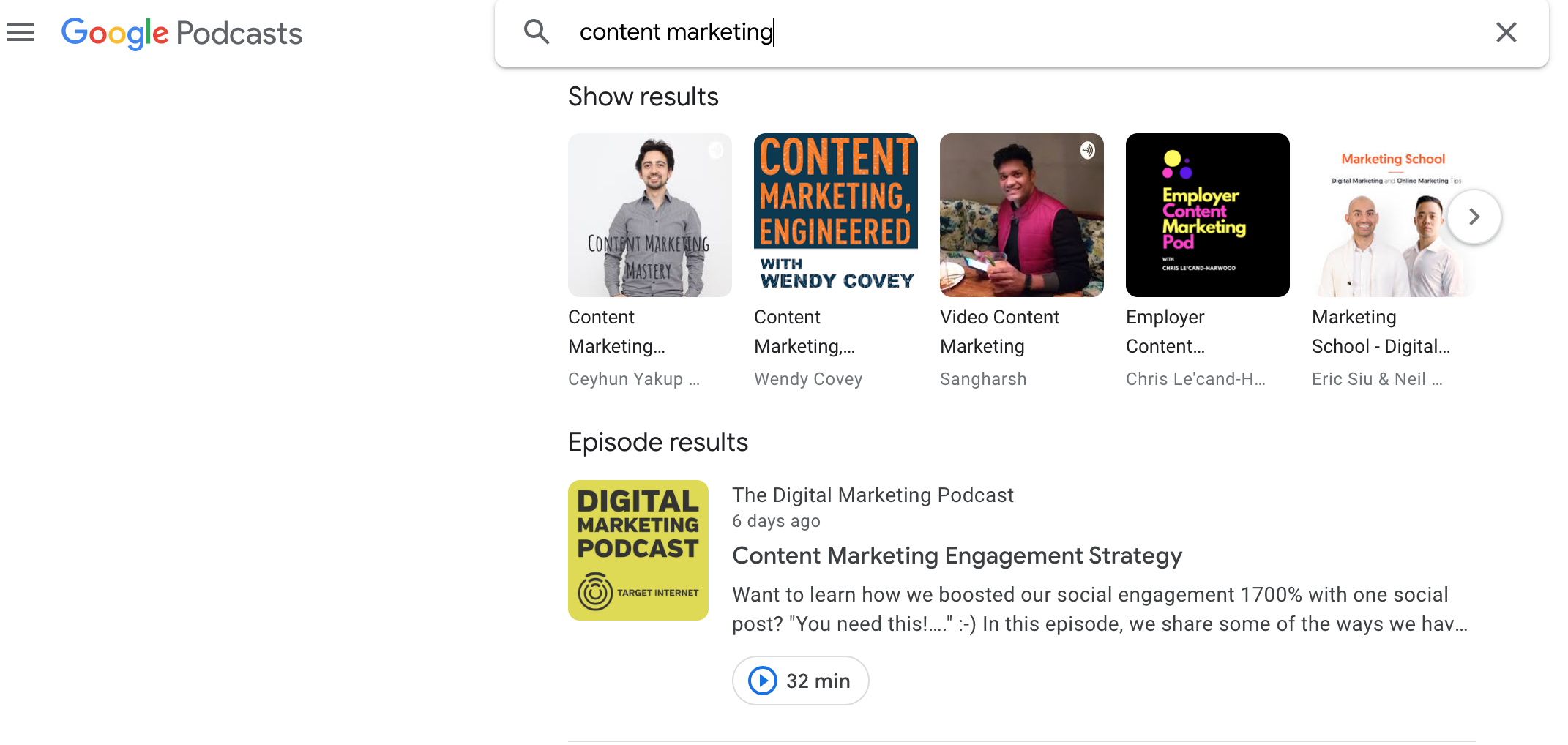This screenshot has width=1568, height=745.
Task: Select author name Sangharsh
Action: 983,379
